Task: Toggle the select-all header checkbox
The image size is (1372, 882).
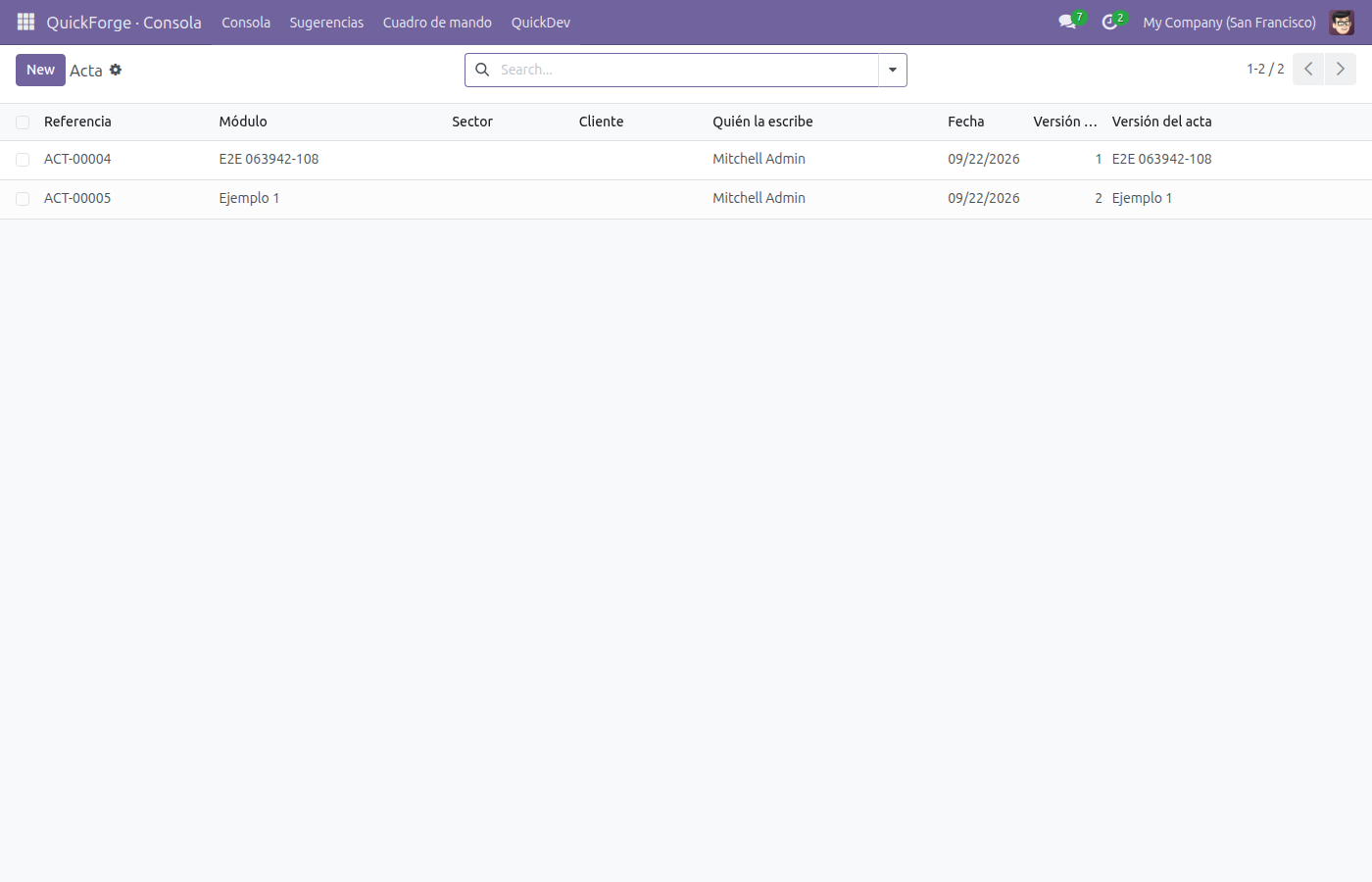Action: (x=23, y=122)
